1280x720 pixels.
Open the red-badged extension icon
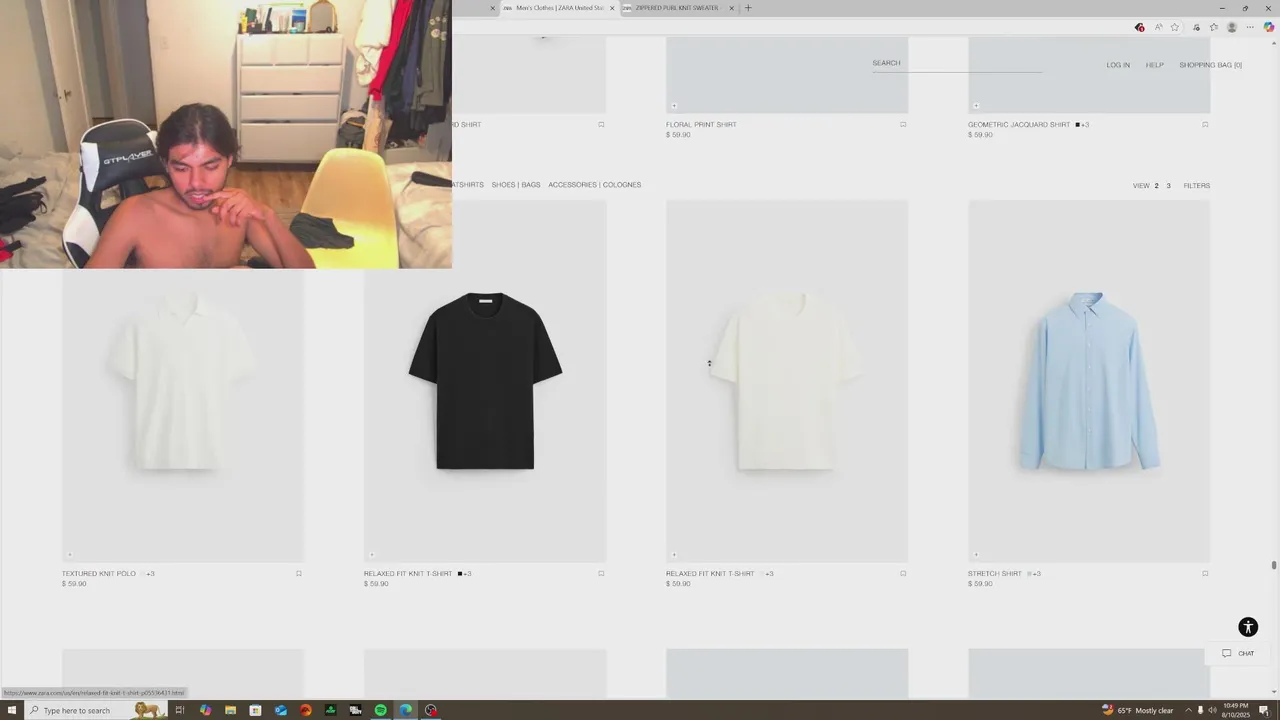pos(1139,27)
